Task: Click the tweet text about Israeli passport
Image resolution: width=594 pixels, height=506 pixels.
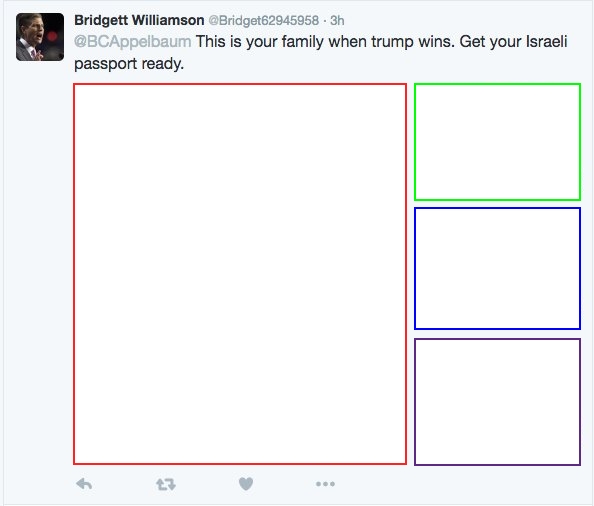Action: coord(320,52)
